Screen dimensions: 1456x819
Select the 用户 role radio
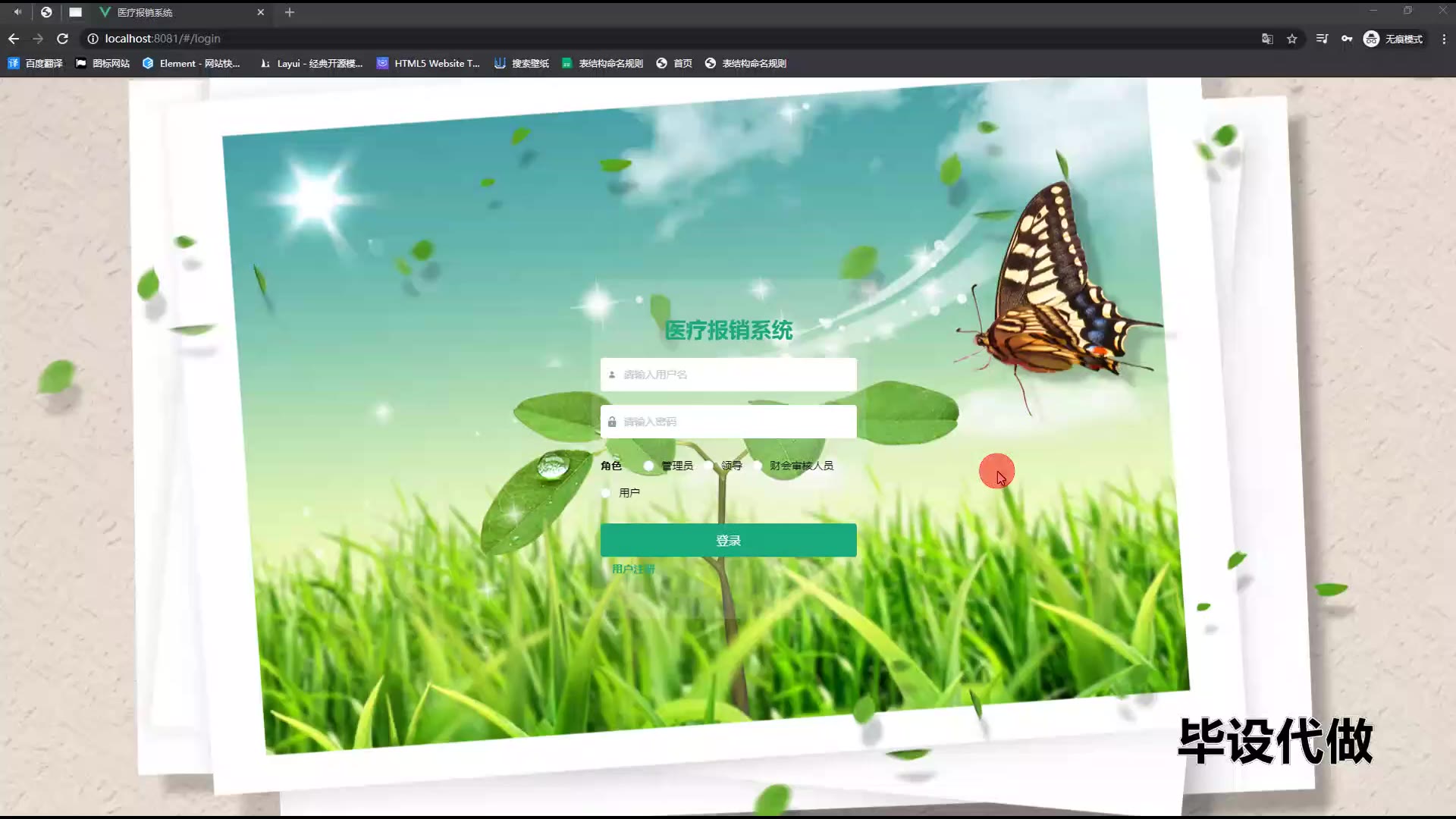pyautogui.click(x=606, y=493)
